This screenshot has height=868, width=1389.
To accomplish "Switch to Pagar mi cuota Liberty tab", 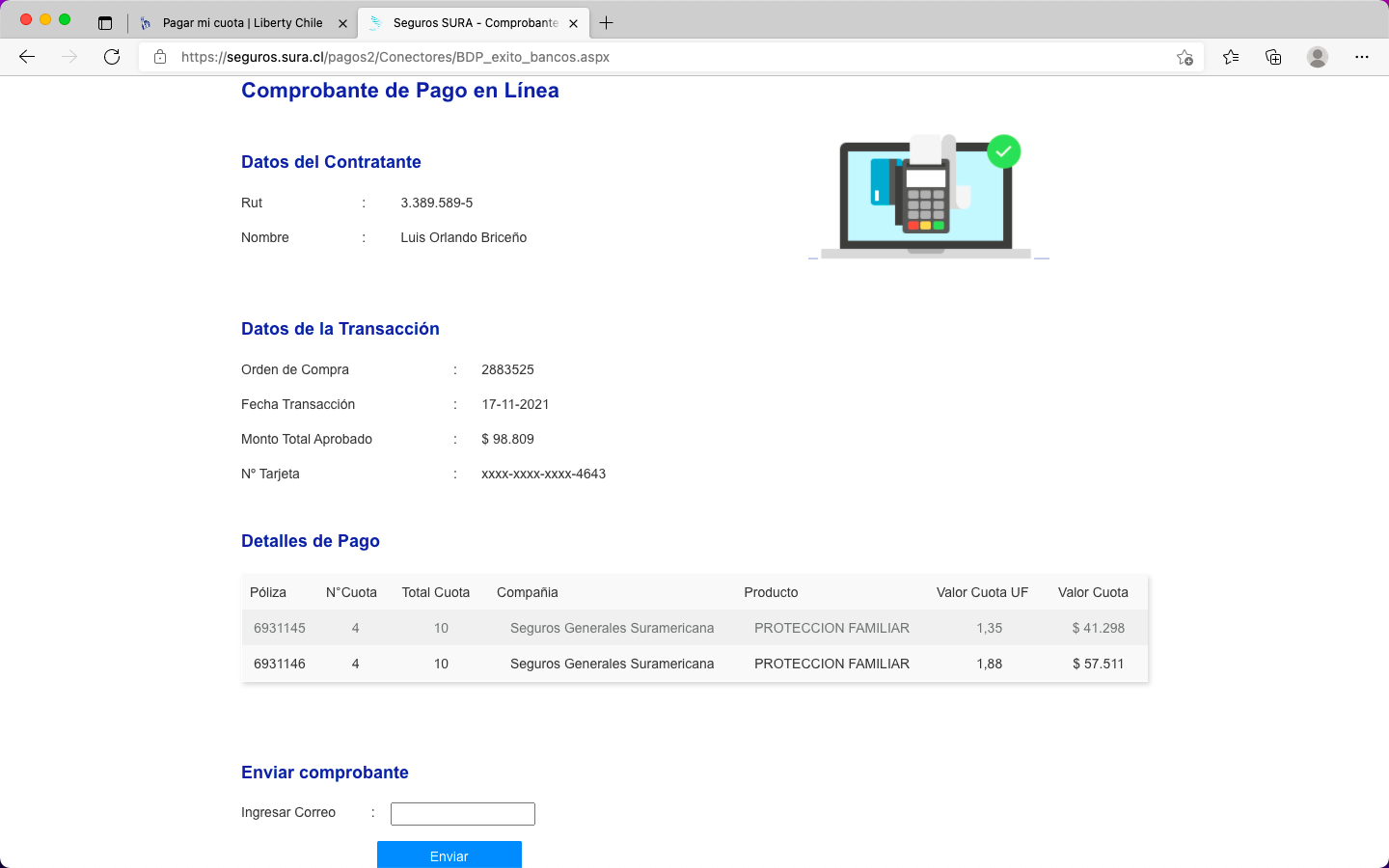I will [x=241, y=23].
